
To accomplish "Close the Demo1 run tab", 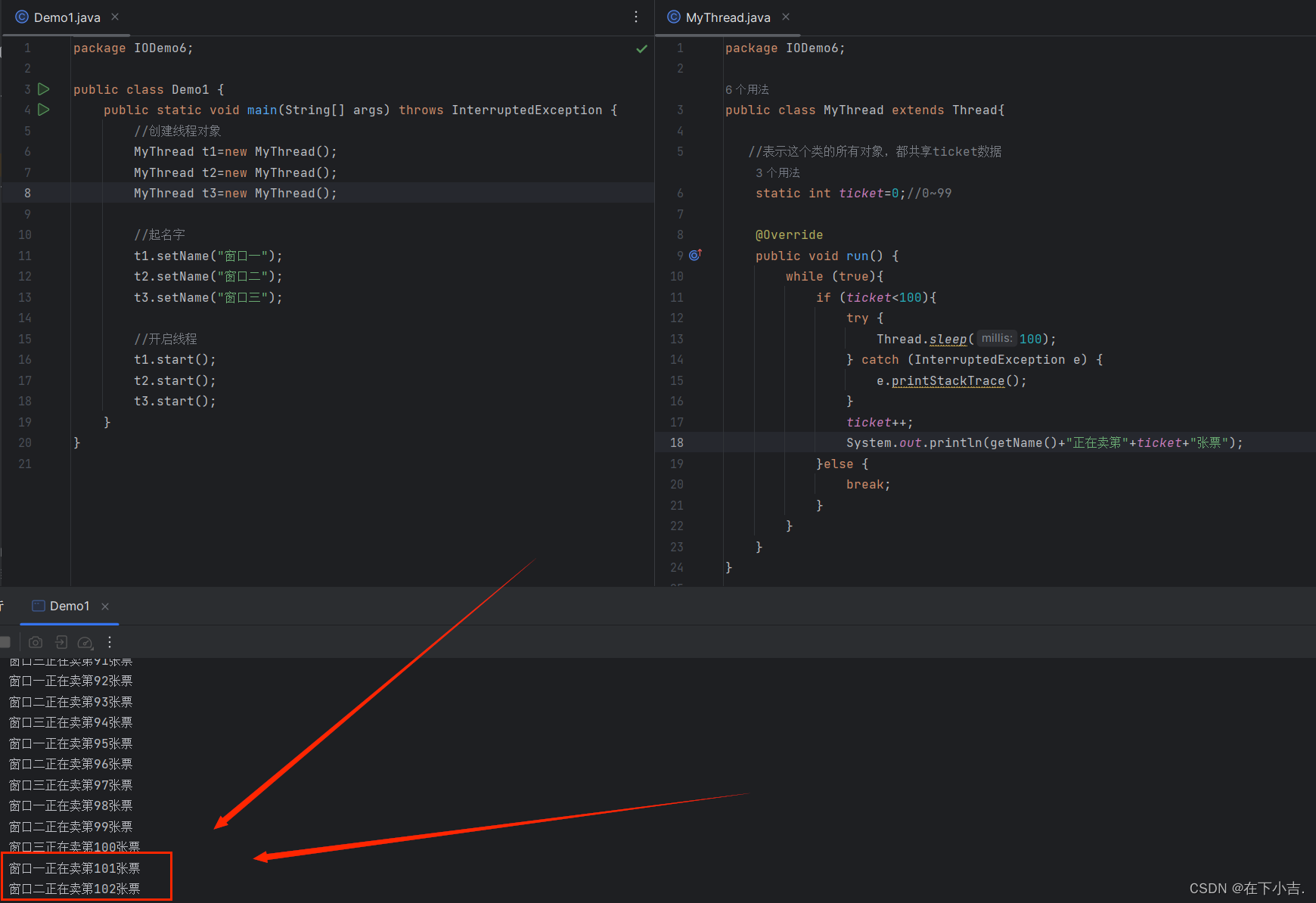I will point(105,607).
